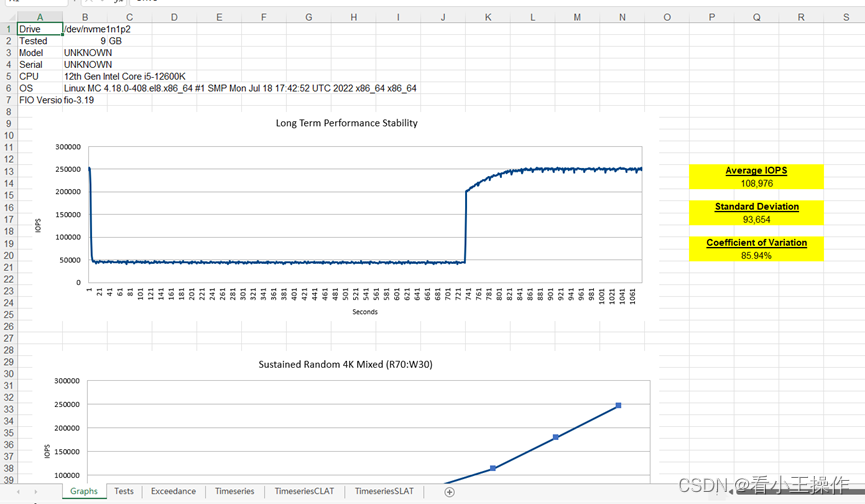This screenshot has height=504, width=865.
Task: Click the Seconds axis label in first chart
Action: pos(365,312)
